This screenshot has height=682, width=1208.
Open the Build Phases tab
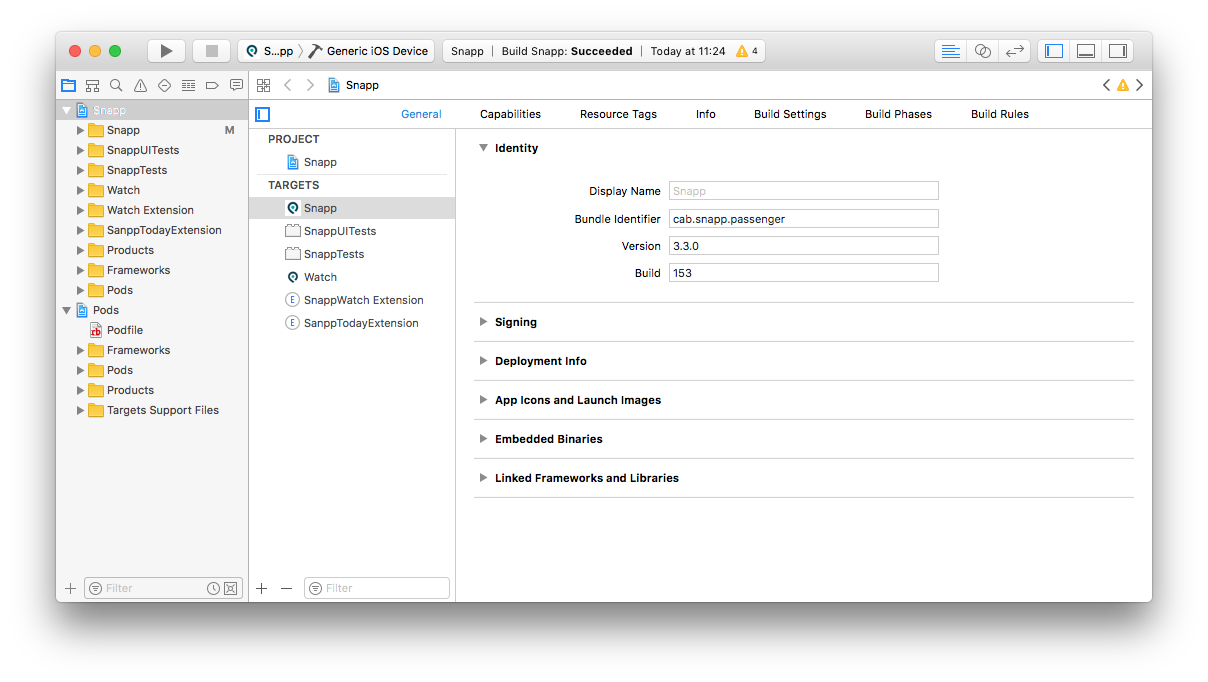(898, 114)
